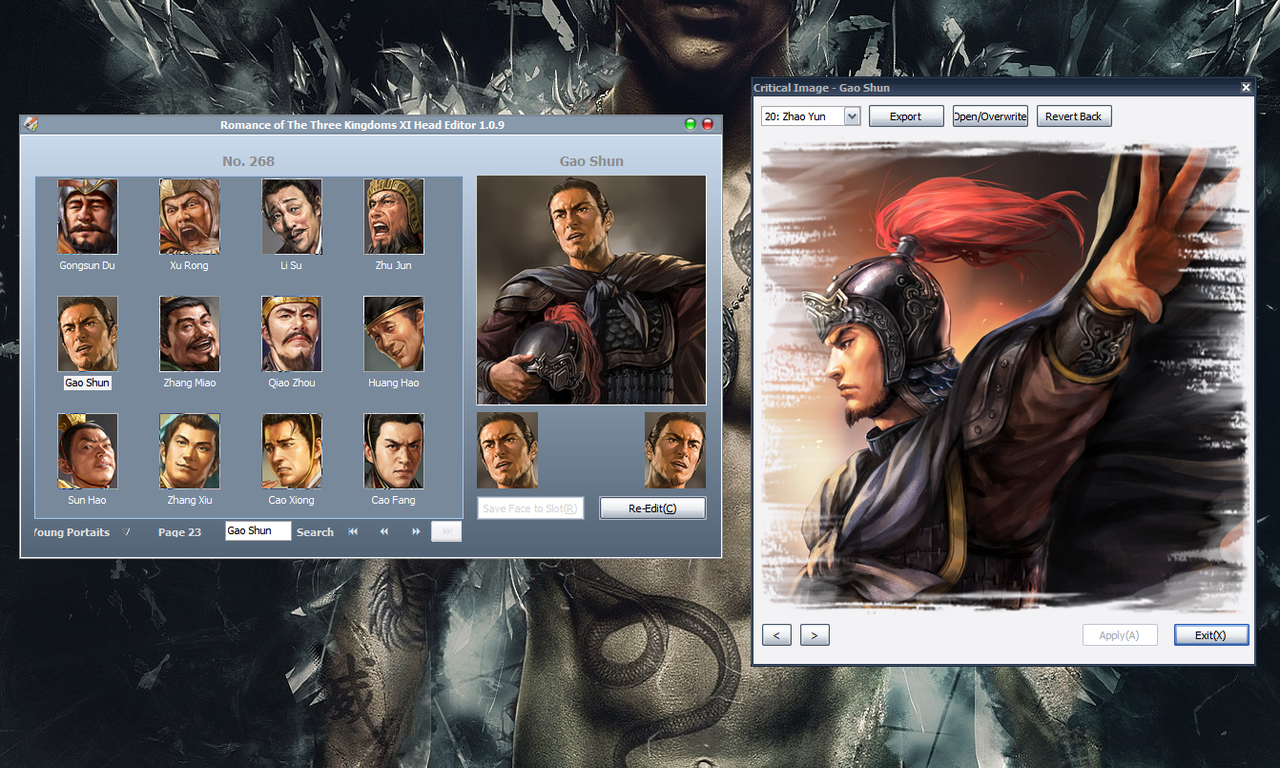The image size is (1280, 768).
Task: Click the Zhang Miao name label
Action: (x=190, y=383)
